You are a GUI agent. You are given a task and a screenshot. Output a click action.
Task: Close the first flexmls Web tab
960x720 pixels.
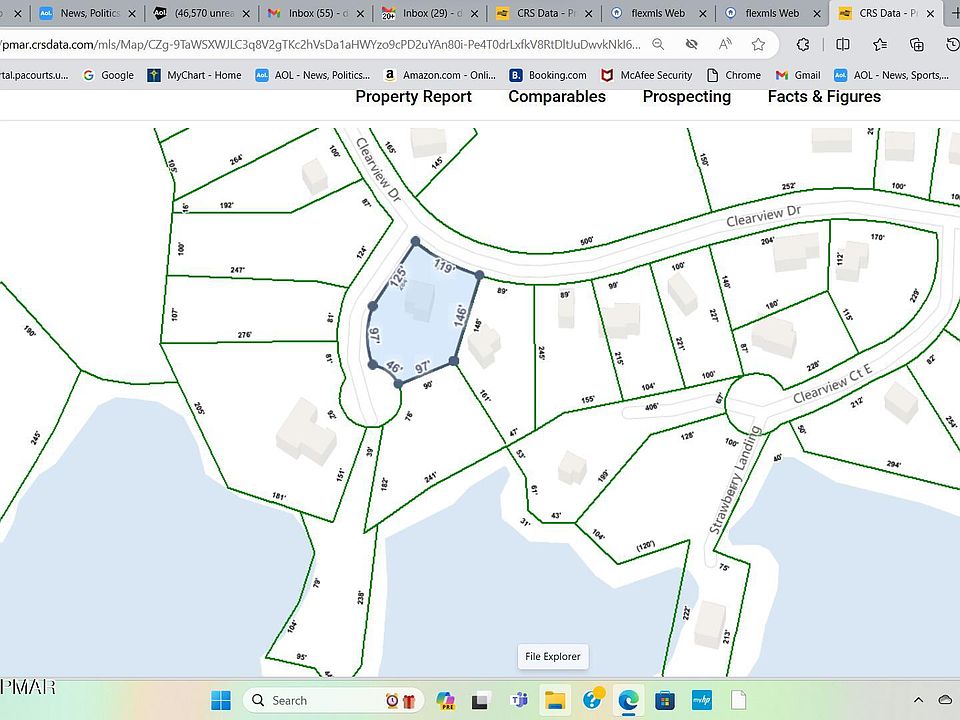click(702, 13)
